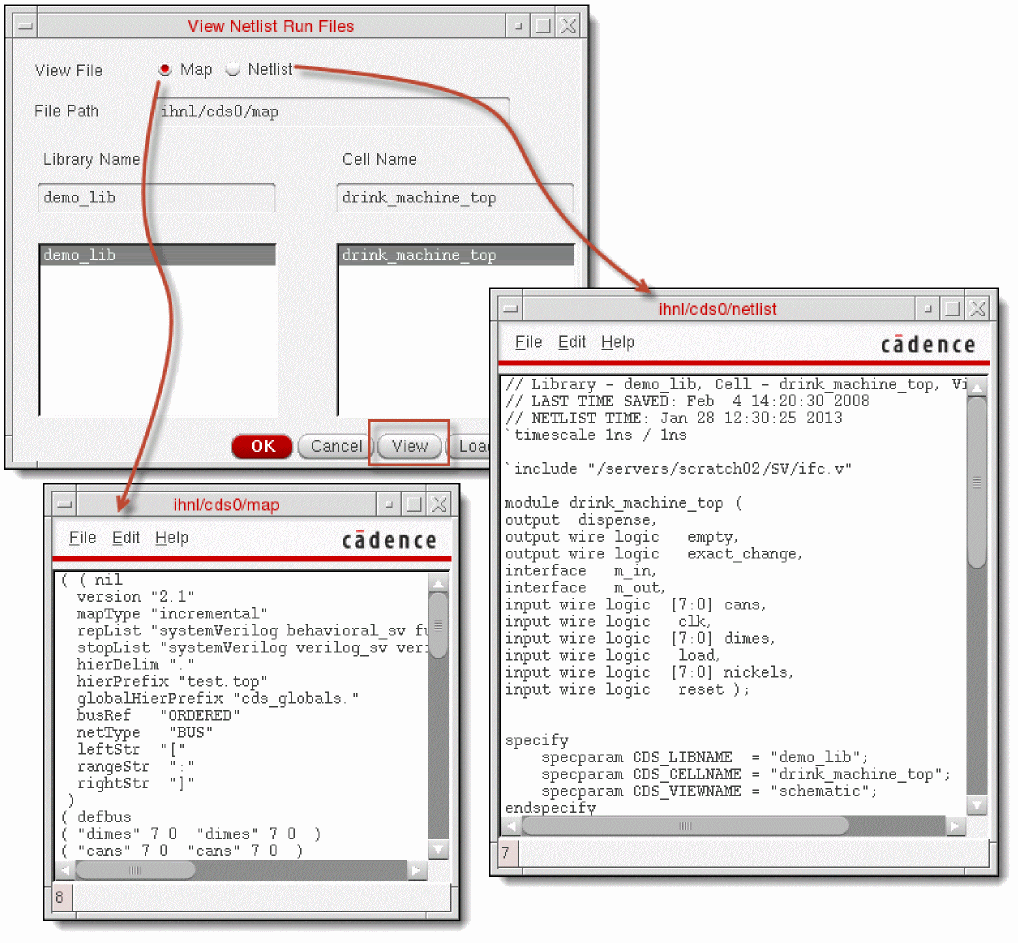Minimize the ihnl/cds0/map window
The width and height of the screenshot is (1018, 943).
pos(388,504)
